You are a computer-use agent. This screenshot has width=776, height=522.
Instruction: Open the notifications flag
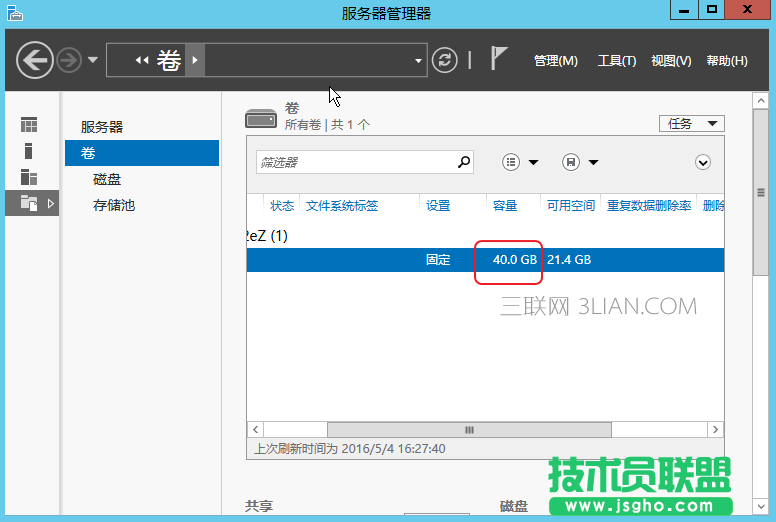click(499, 59)
